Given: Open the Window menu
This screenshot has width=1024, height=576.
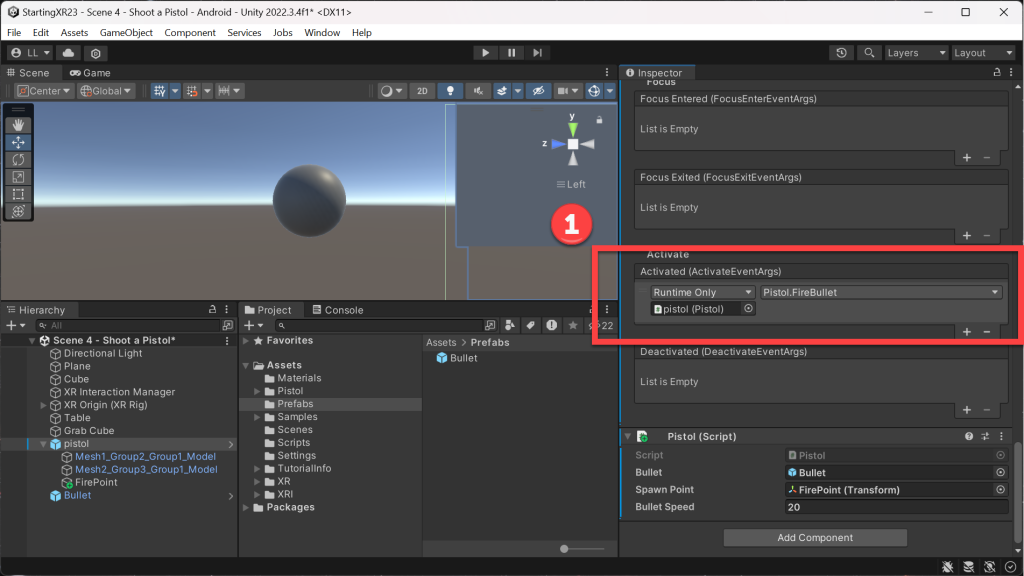Looking at the screenshot, I should [x=322, y=33].
